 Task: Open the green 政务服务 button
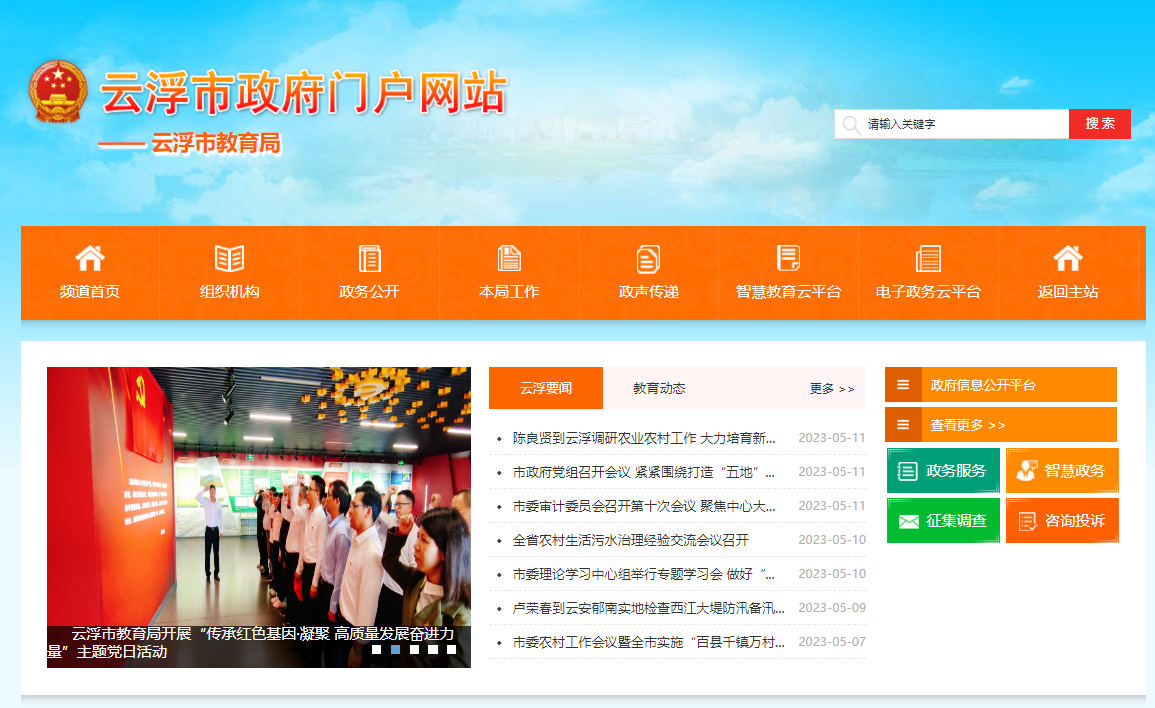pyautogui.click(x=943, y=471)
